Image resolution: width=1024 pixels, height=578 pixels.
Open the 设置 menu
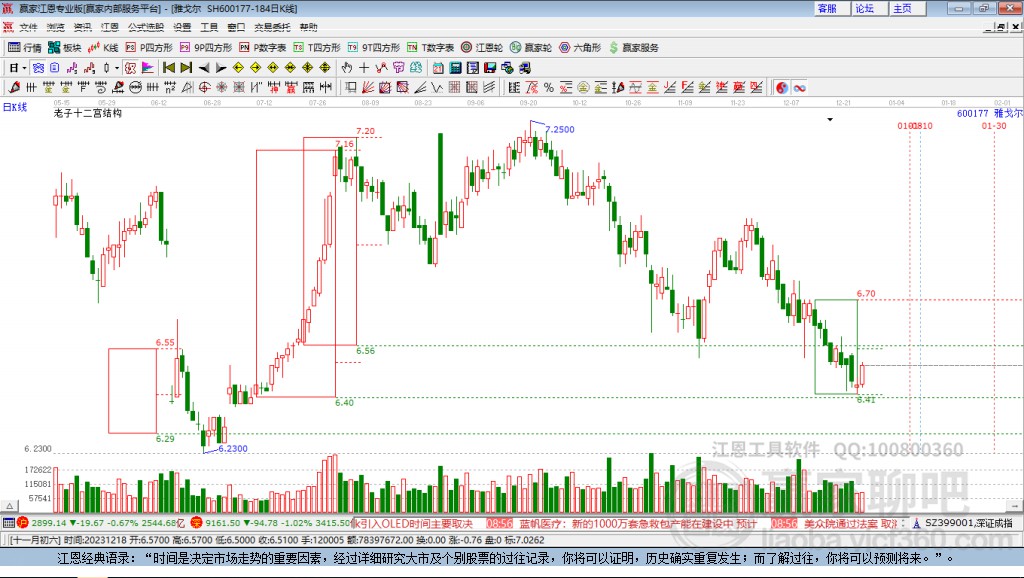tap(182, 27)
